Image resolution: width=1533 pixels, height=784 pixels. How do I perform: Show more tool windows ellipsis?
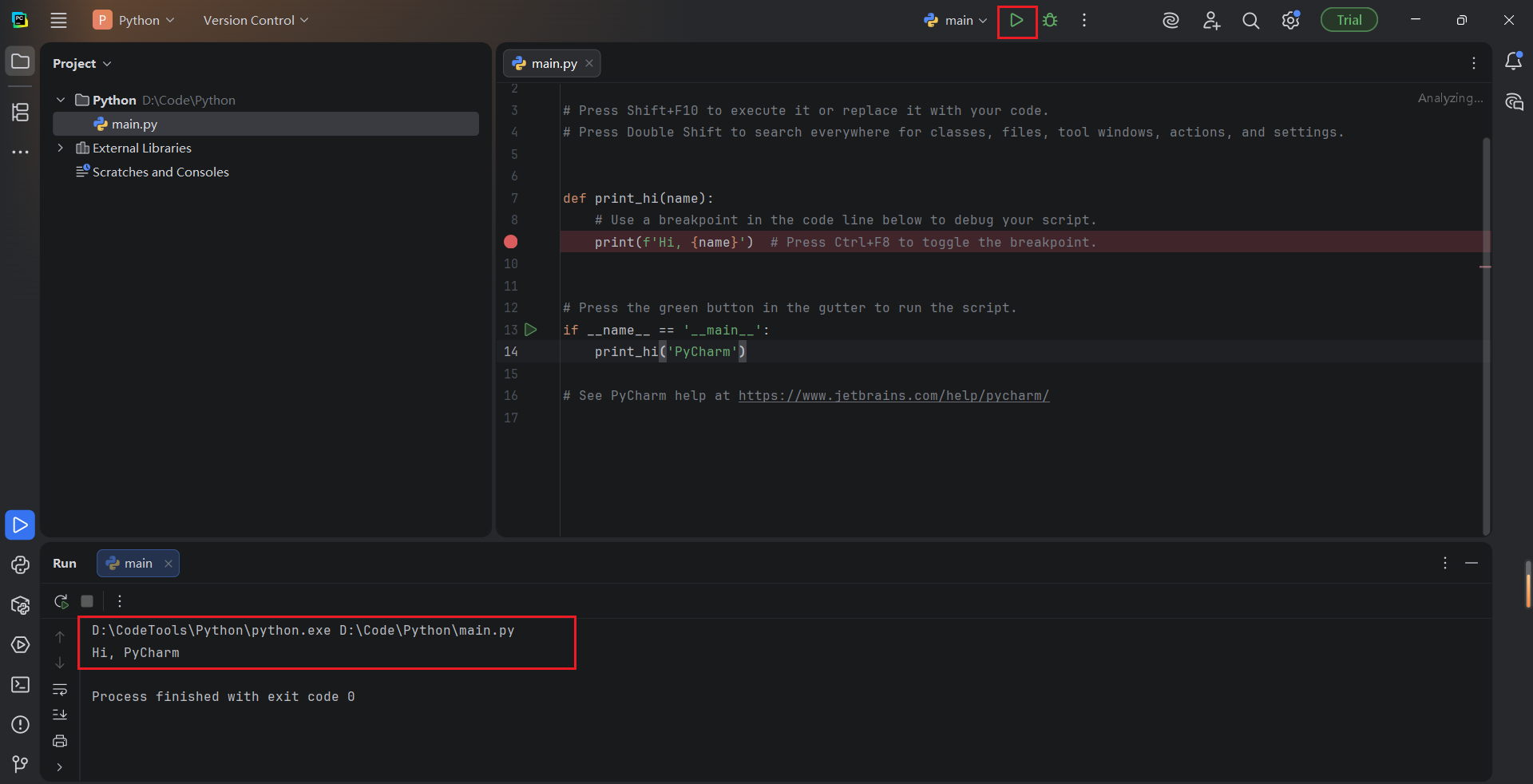click(20, 152)
